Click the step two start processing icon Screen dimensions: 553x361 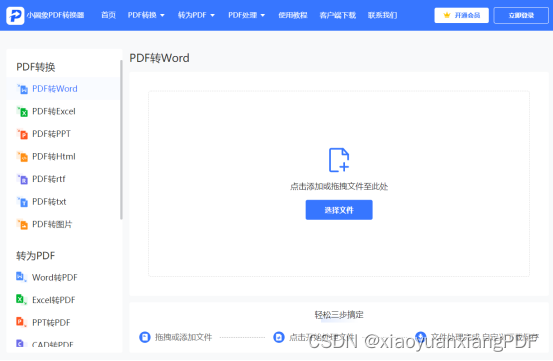(279, 337)
